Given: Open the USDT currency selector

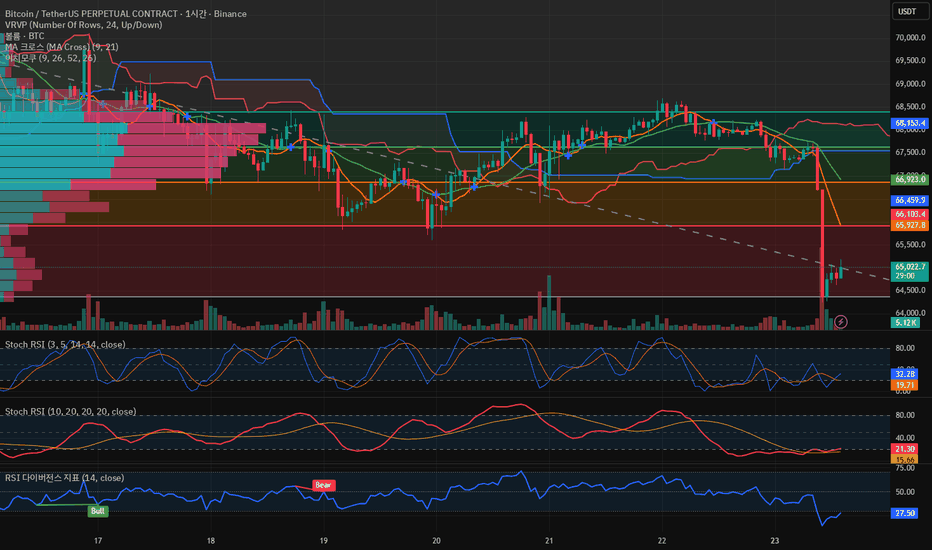Looking at the screenshot, I should coord(907,11).
